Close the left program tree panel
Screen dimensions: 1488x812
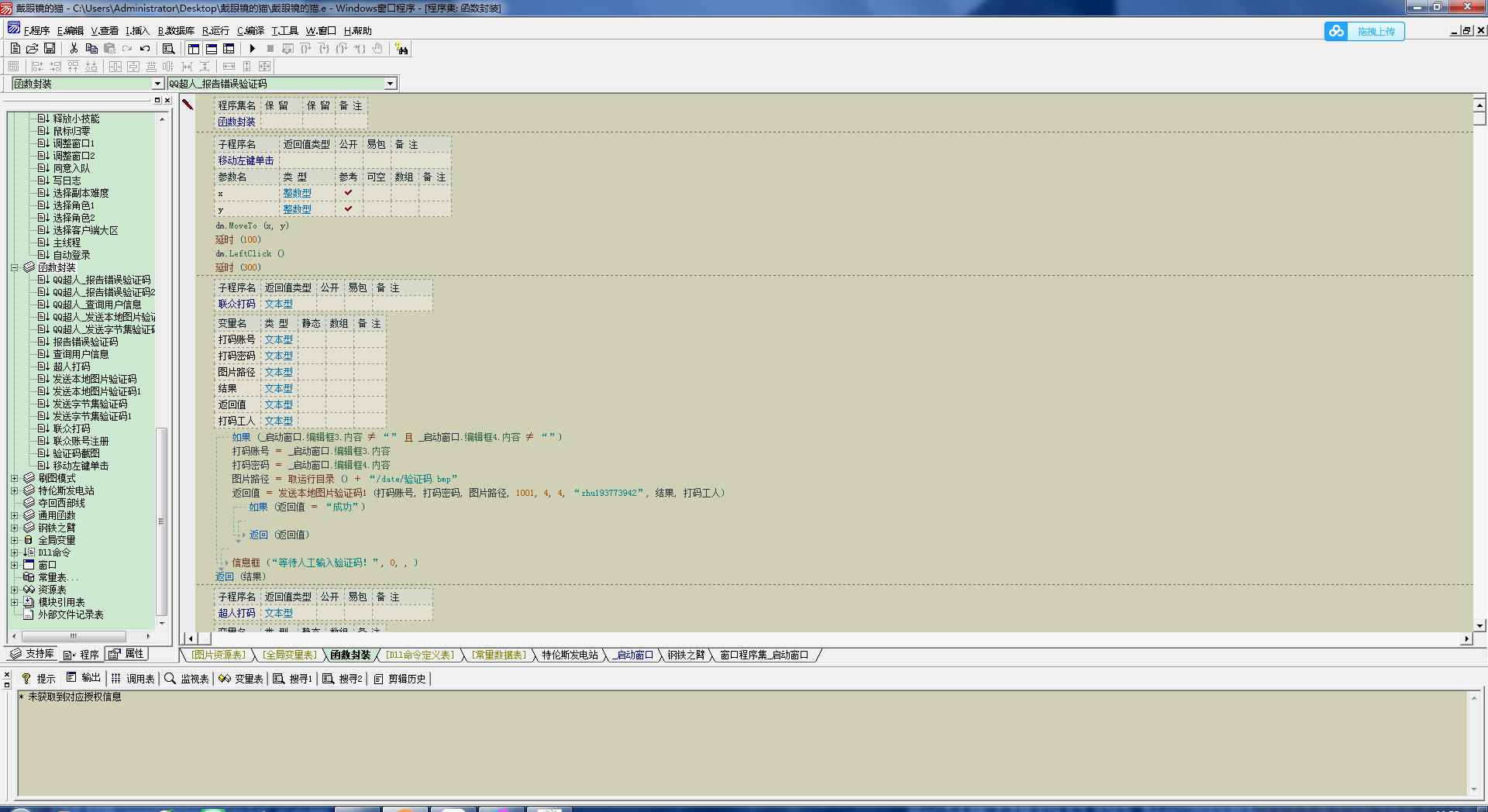point(167,100)
